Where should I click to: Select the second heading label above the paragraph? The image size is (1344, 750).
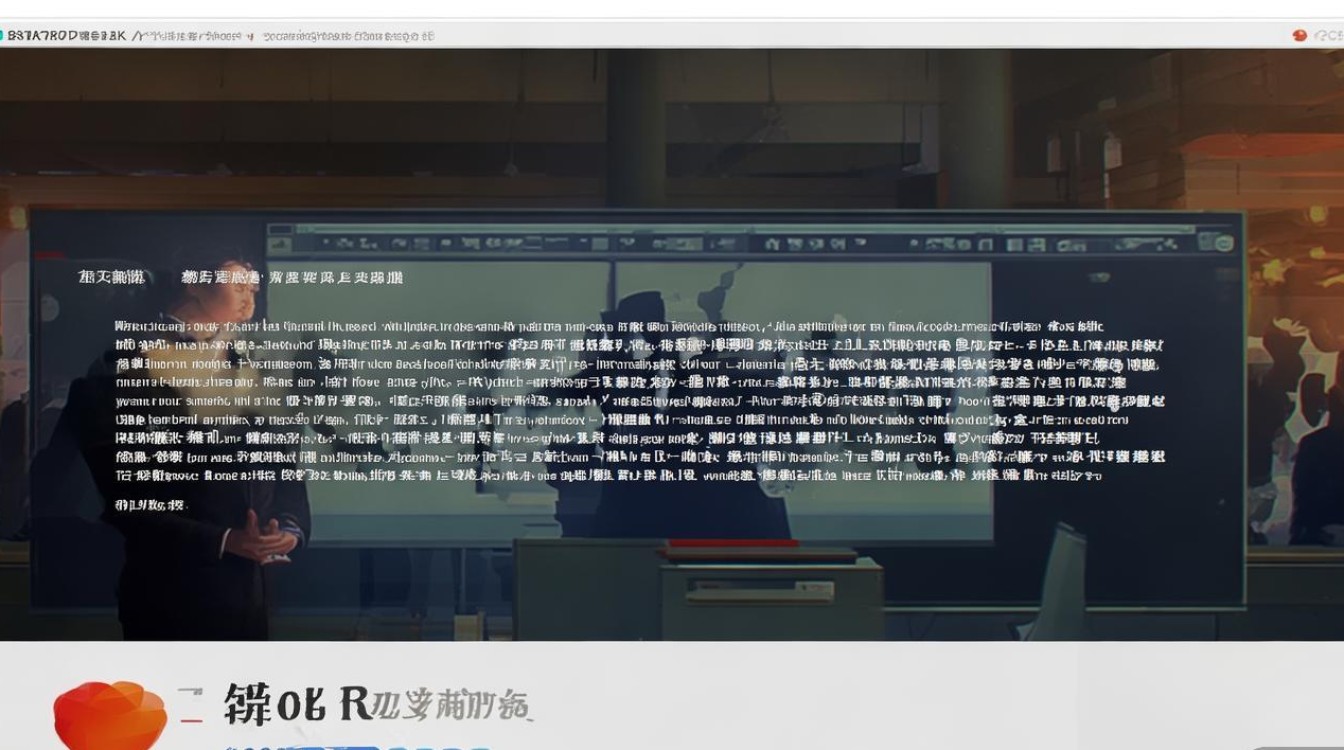(292, 277)
